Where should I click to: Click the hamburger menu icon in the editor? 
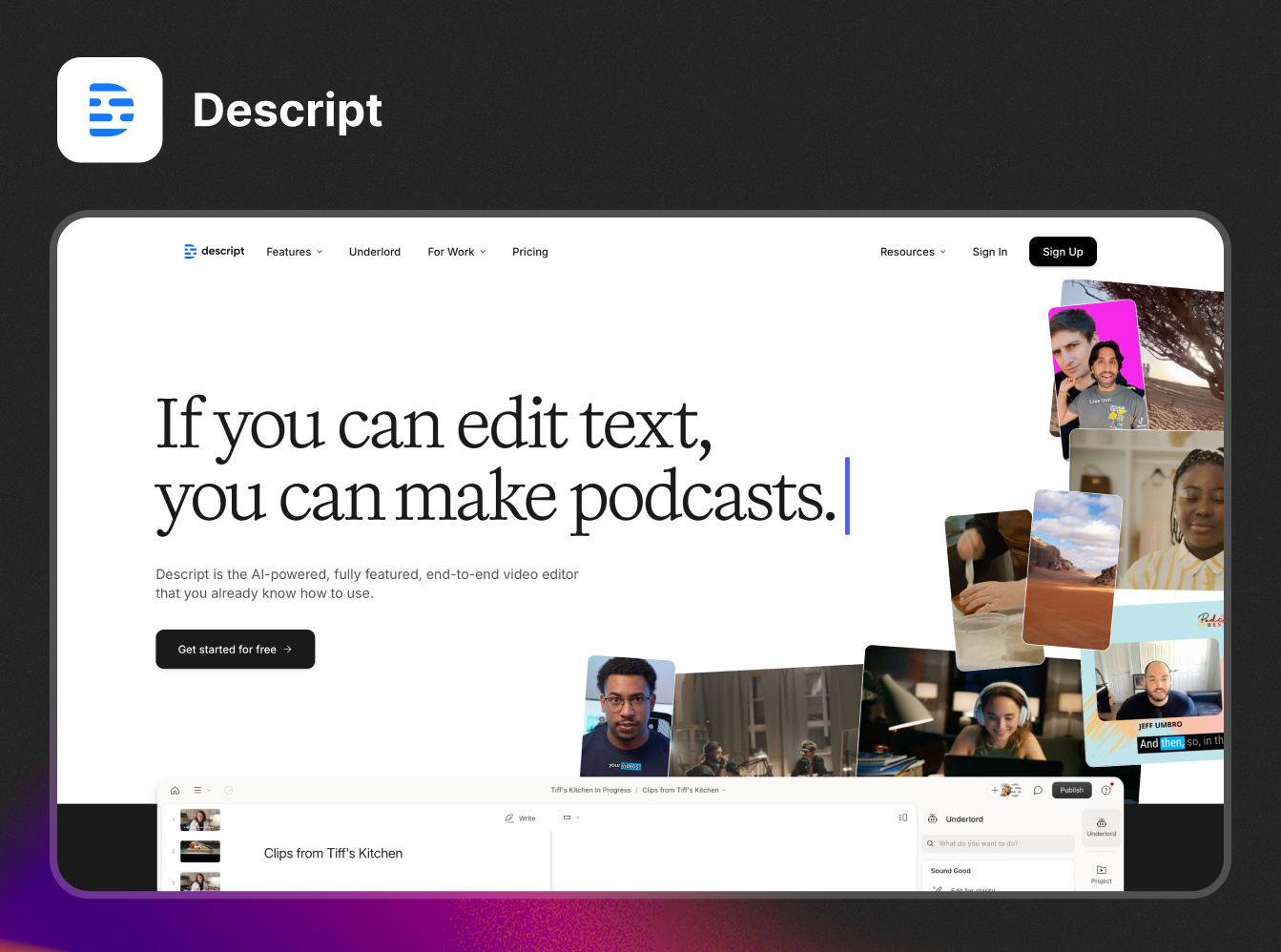pyautogui.click(x=197, y=790)
